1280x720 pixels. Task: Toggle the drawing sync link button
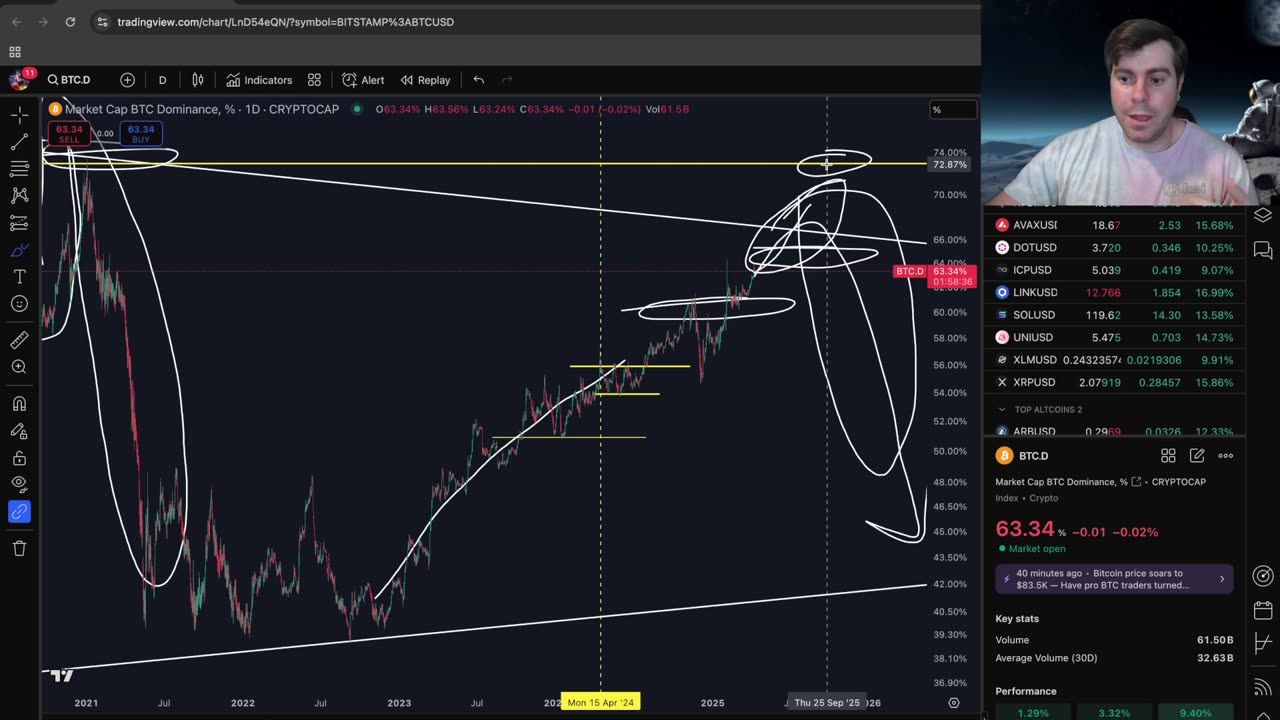coord(19,512)
